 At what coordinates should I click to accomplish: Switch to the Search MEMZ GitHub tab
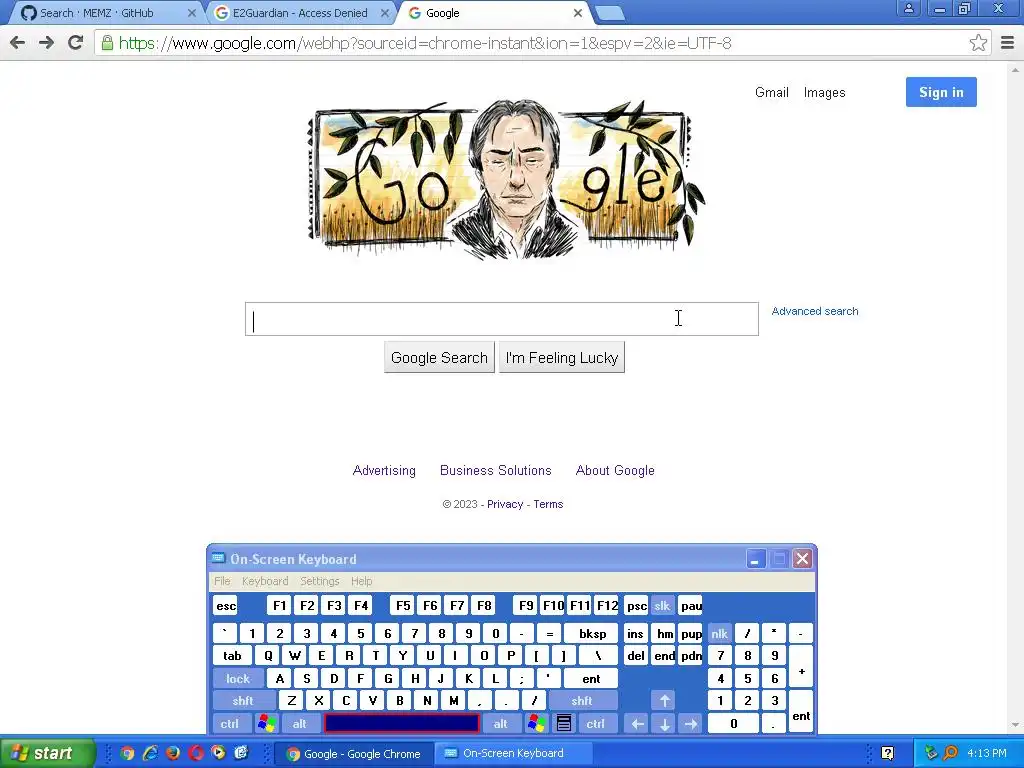(x=104, y=13)
